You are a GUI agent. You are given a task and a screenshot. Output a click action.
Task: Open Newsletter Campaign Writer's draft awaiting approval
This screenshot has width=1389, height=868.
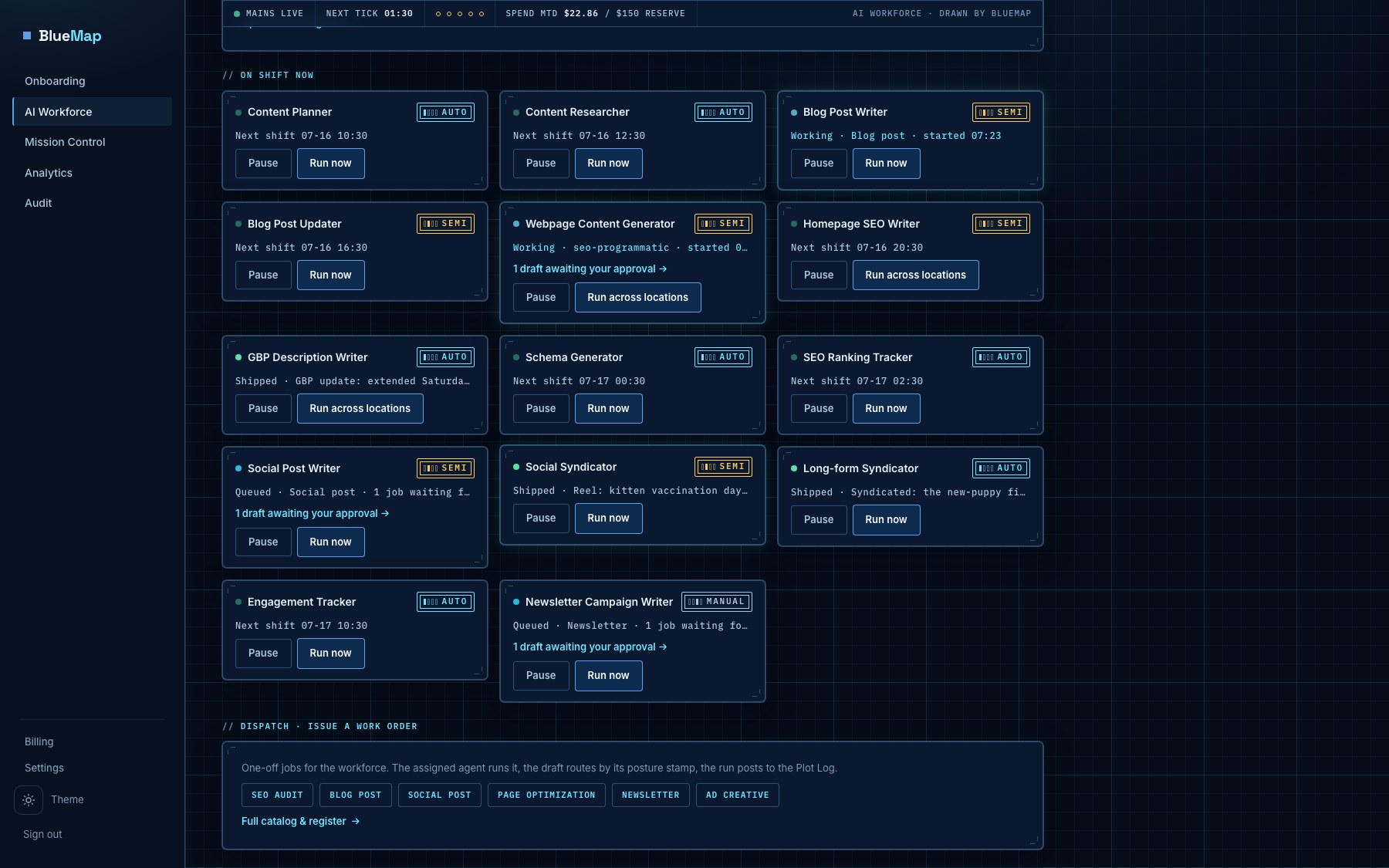click(x=590, y=647)
